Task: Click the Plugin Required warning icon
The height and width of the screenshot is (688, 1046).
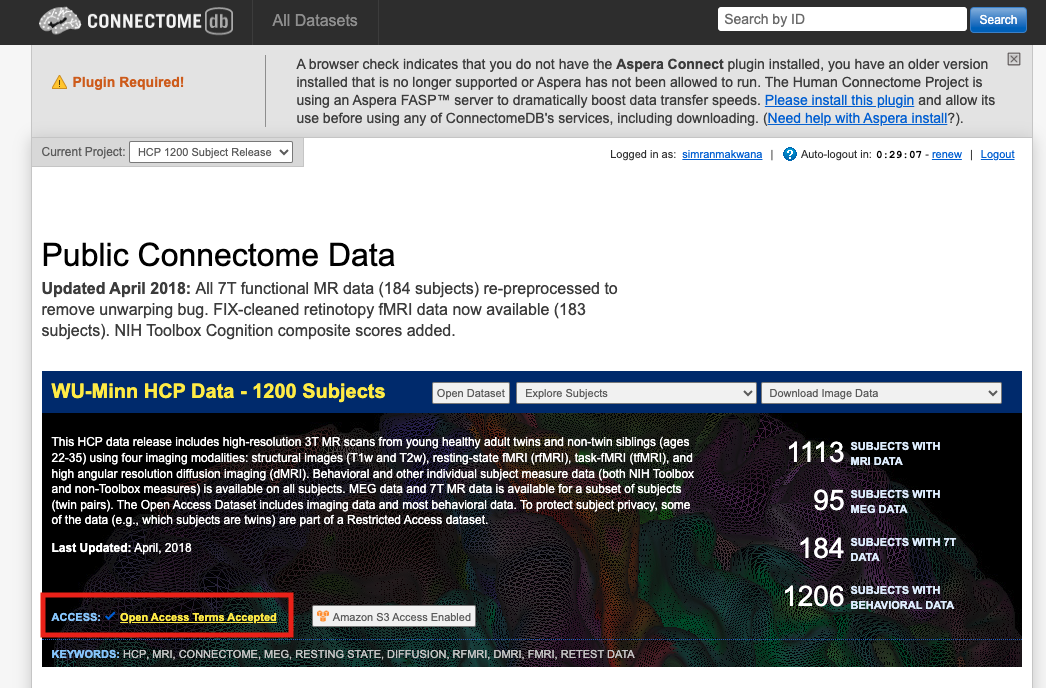Action: coord(59,82)
